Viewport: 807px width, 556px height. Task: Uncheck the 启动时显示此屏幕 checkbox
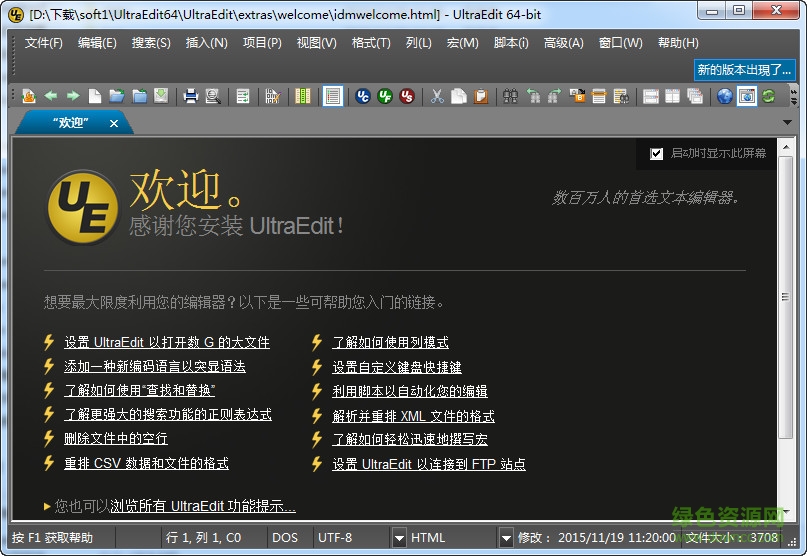656,153
